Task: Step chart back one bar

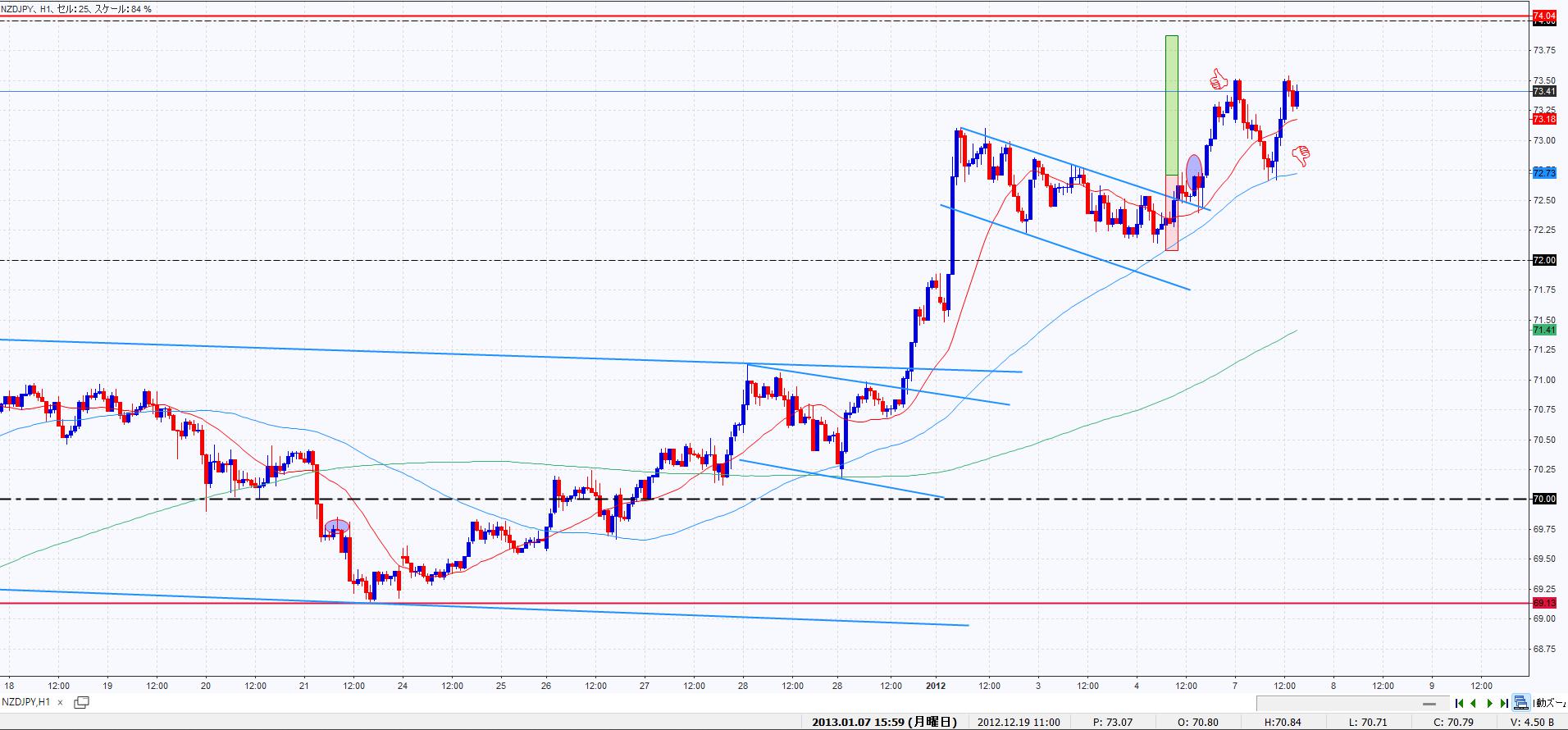Action: click(x=1474, y=703)
